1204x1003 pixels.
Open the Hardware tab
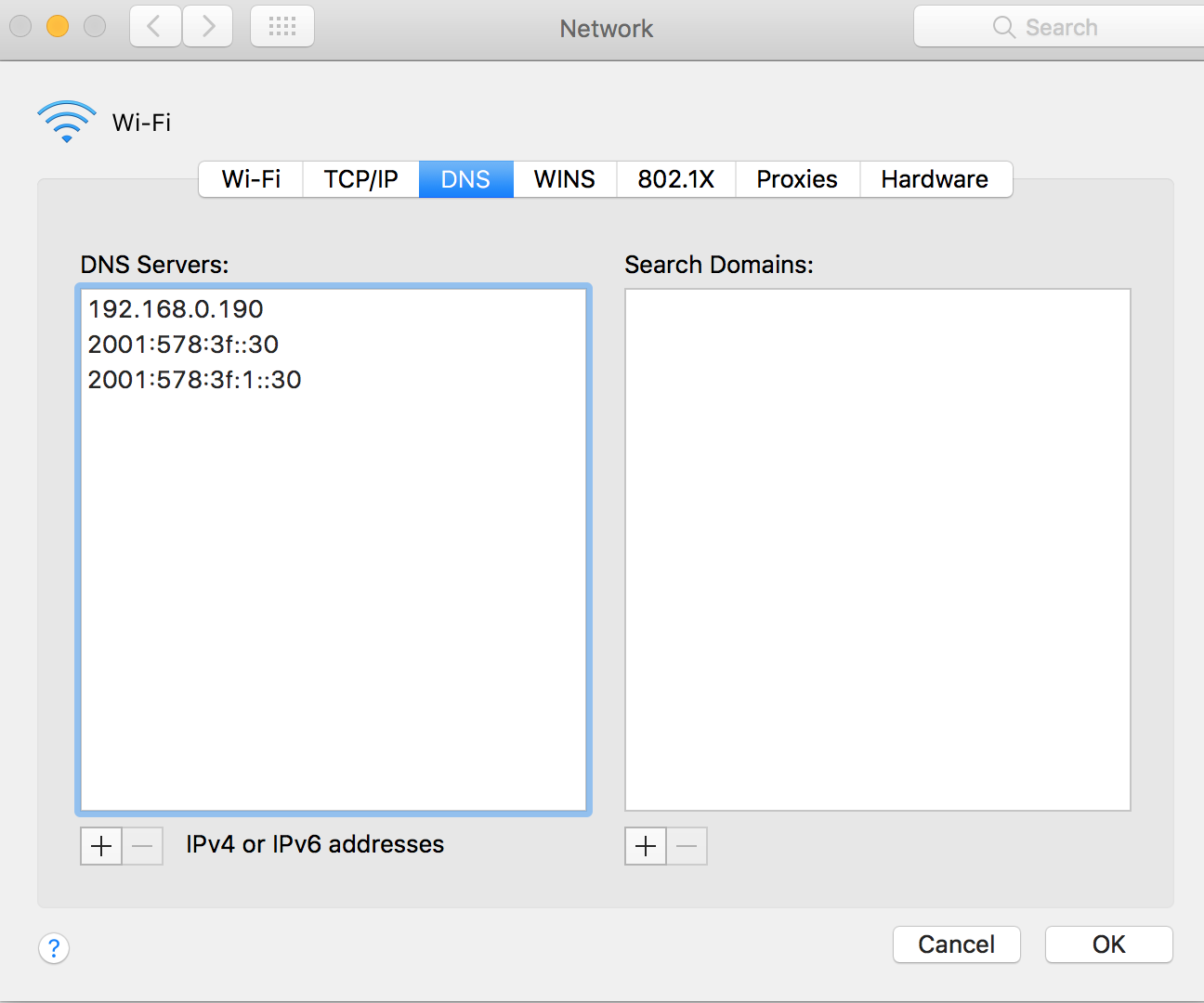[936, 179]
